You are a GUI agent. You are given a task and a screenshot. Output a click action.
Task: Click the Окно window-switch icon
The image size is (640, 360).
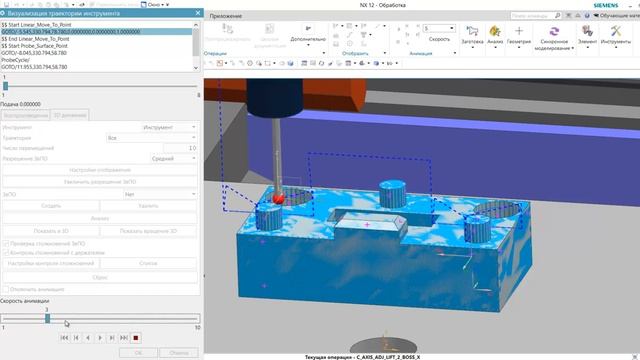143,4
